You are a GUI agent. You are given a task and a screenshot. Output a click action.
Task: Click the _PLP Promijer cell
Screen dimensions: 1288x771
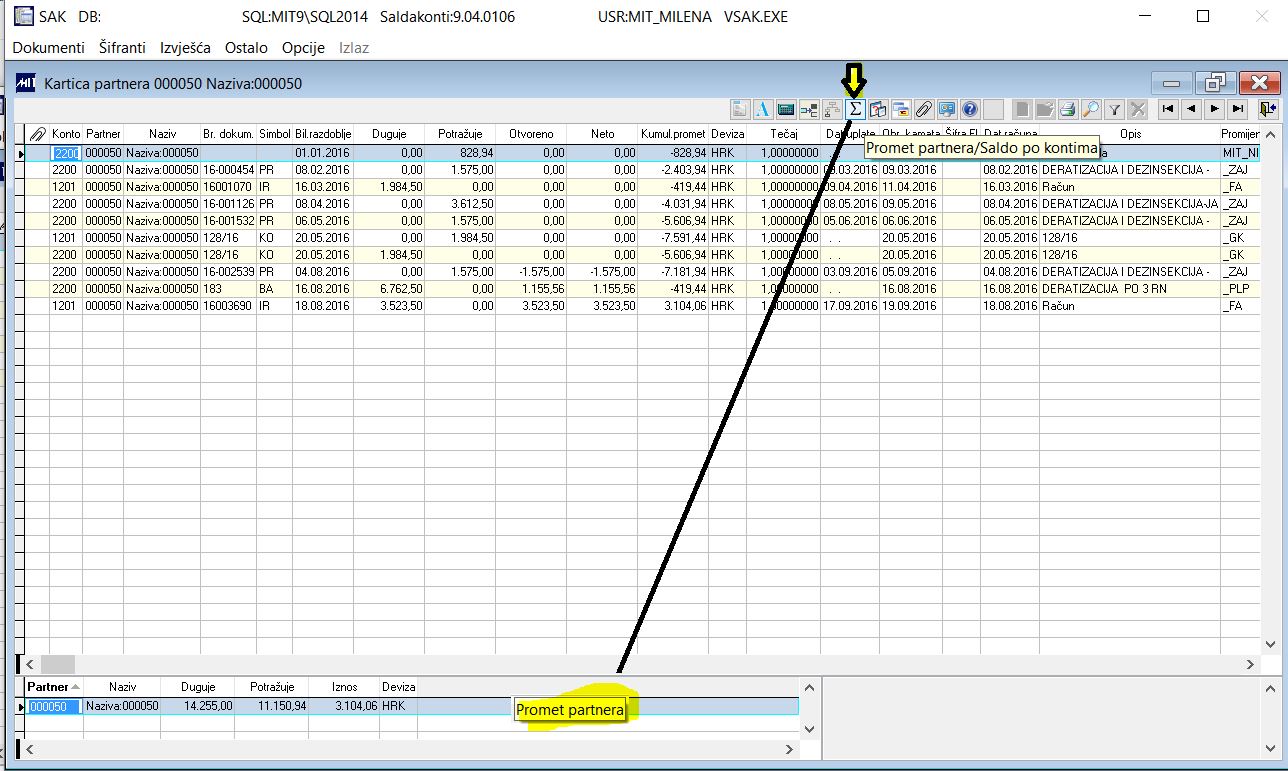pos(1240,289)
